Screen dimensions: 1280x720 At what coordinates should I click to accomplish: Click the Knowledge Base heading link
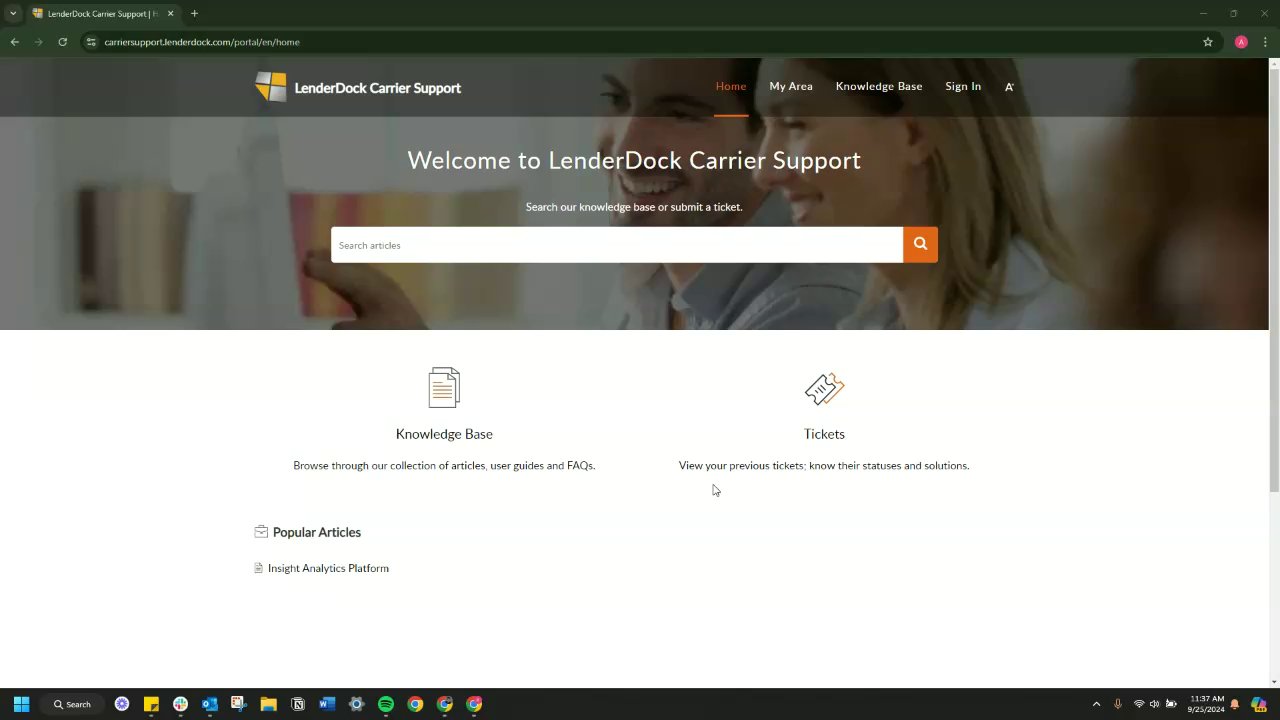coord(444,434)
